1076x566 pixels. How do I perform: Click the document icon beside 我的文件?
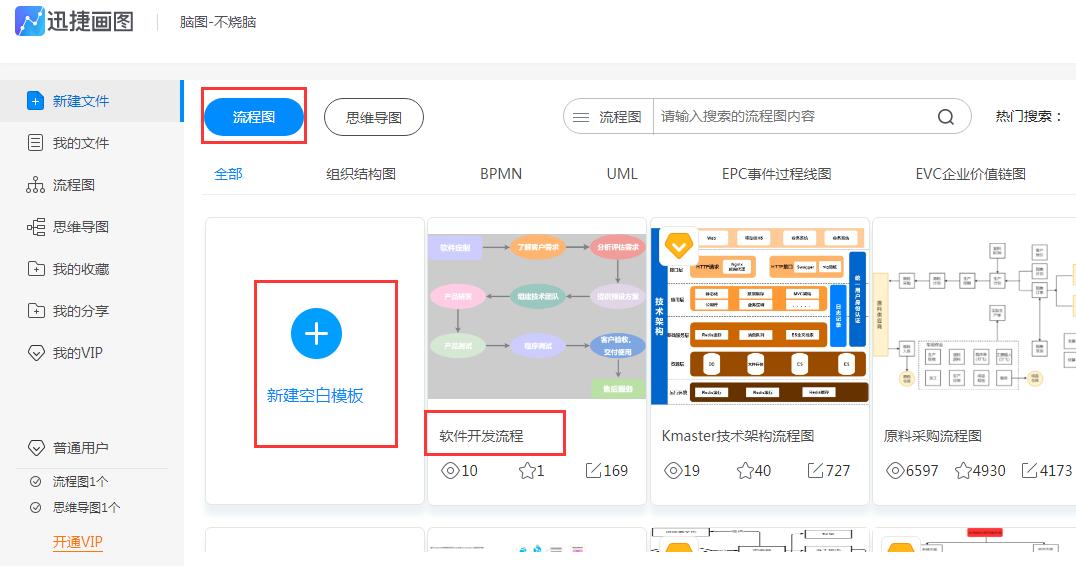[x=35, y=143]
